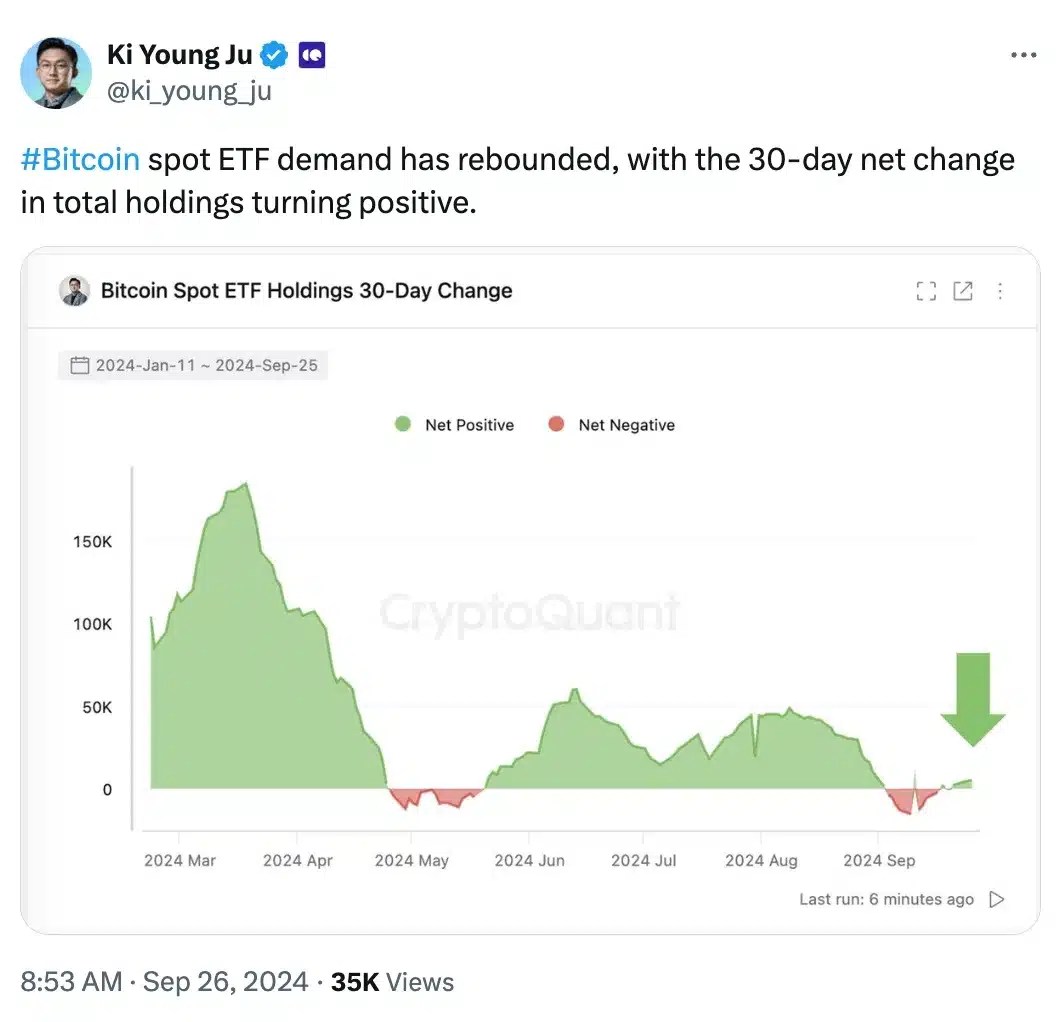Click the Bitcoin Spot ETF Holdings chart title

pyautogui.click(x=307, y=291)
